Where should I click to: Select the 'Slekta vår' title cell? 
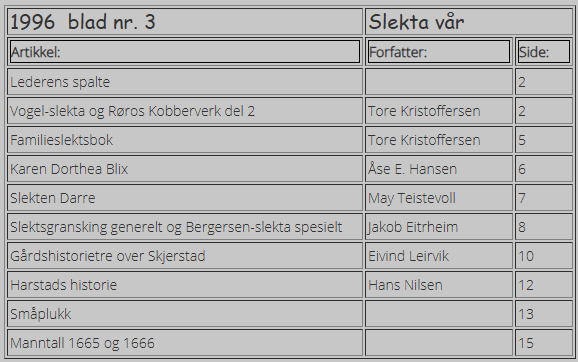469,22
